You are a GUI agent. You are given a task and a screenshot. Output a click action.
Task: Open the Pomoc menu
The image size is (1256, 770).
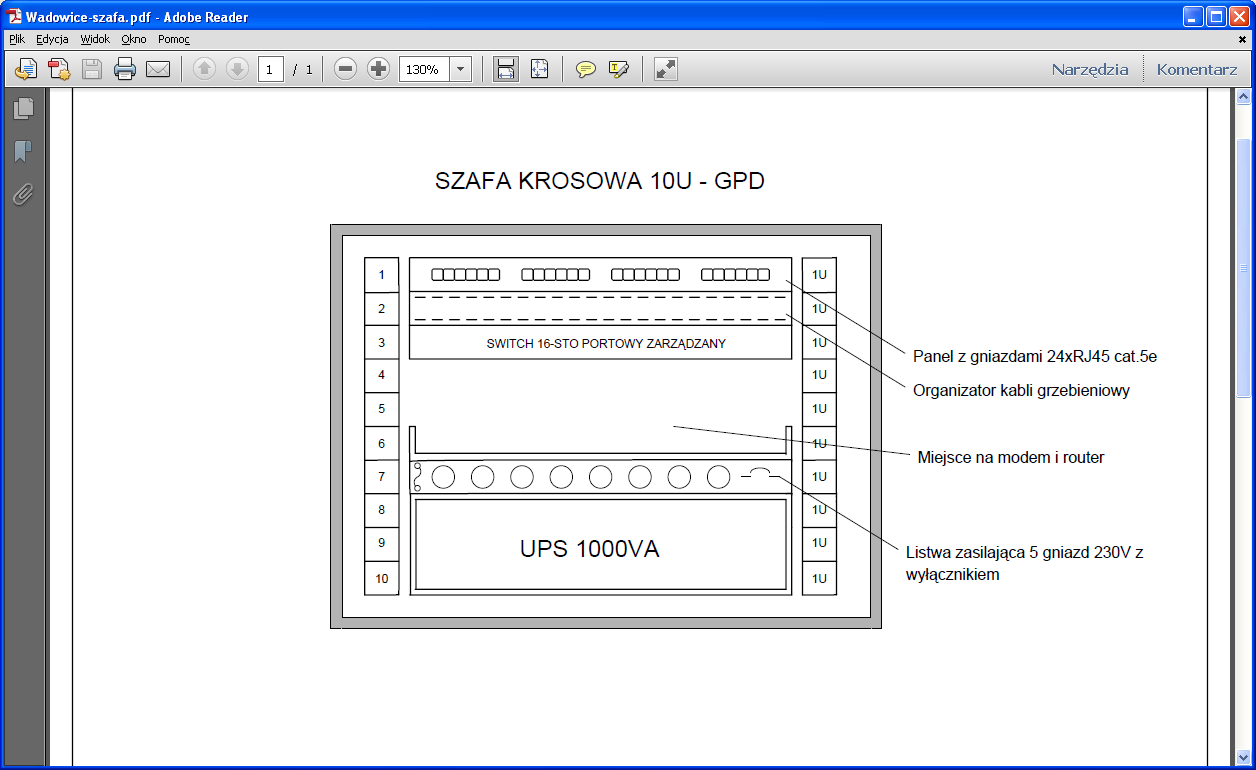pos(174,39)
